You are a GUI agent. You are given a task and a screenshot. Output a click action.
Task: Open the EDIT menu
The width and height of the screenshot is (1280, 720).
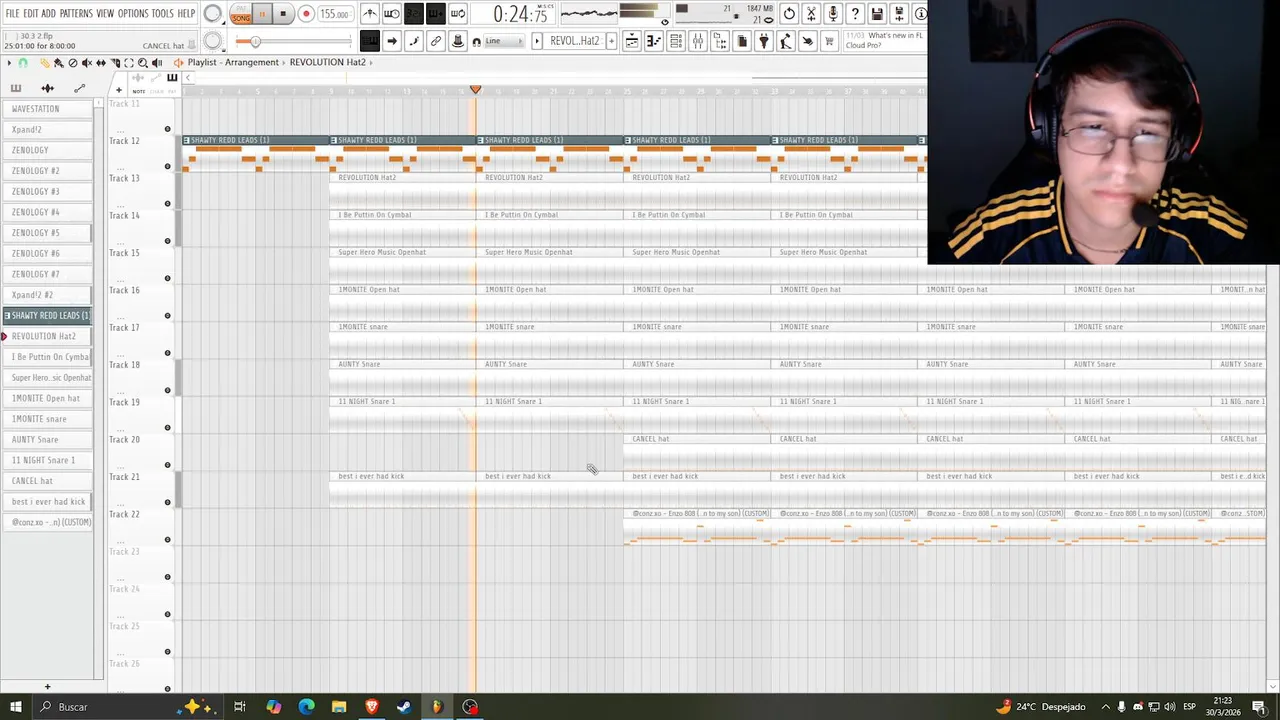click(30, 13)
